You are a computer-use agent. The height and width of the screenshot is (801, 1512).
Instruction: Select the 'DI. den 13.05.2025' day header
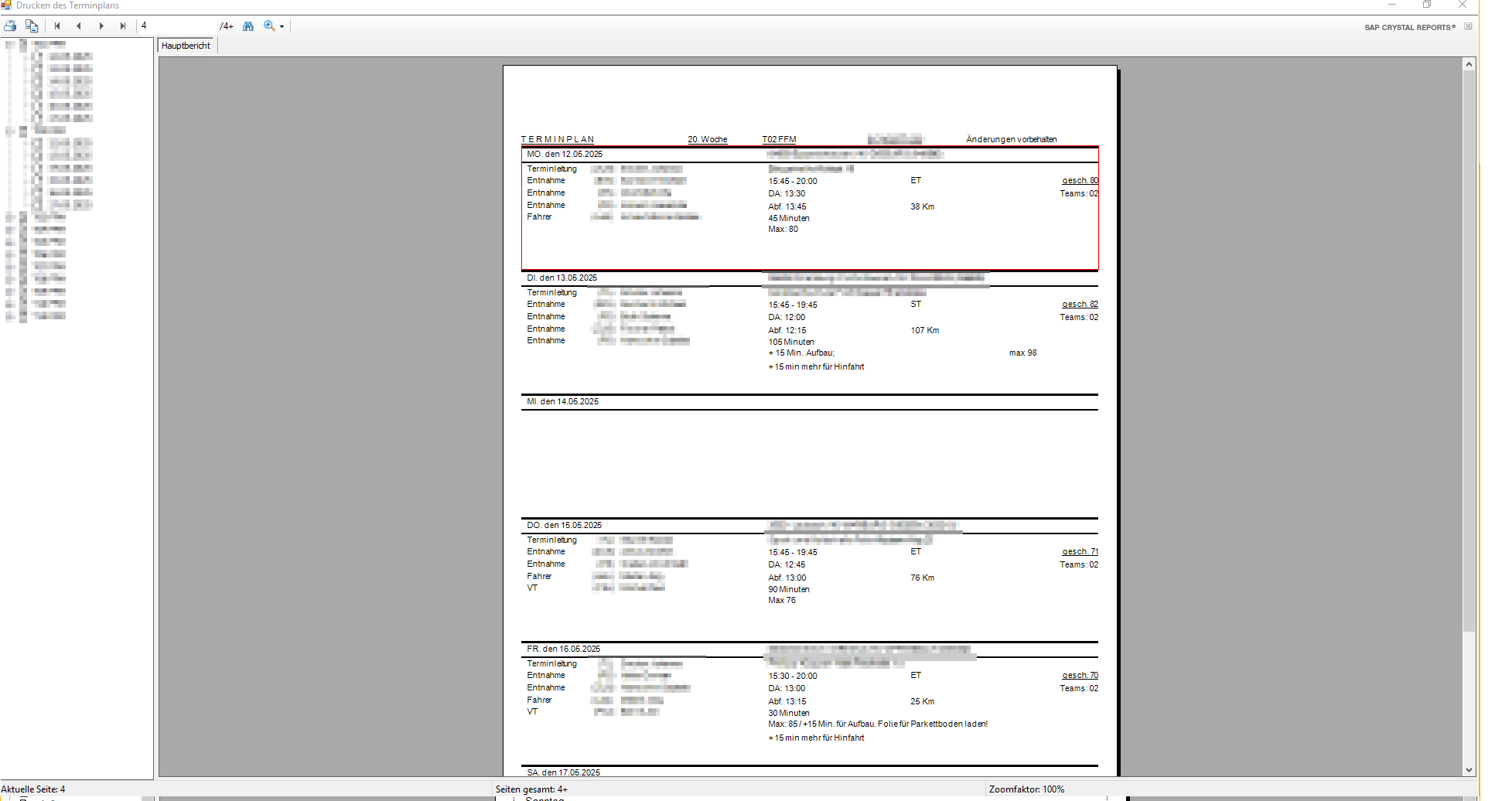coord(562,278)
